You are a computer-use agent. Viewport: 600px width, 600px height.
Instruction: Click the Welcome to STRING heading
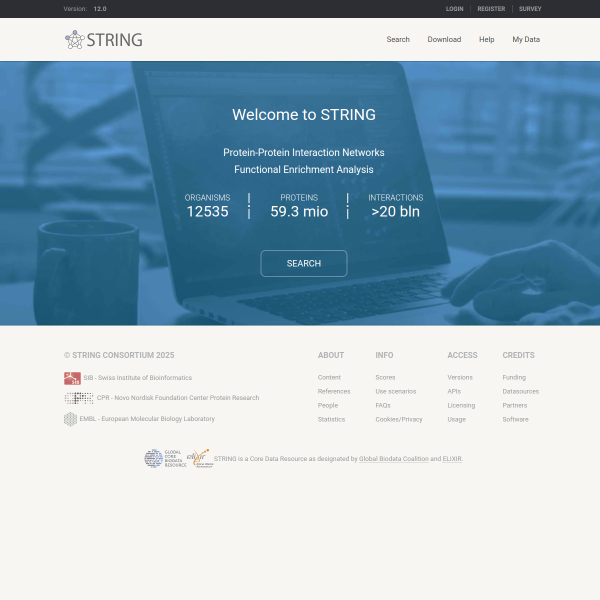click(x=304, y=115)
